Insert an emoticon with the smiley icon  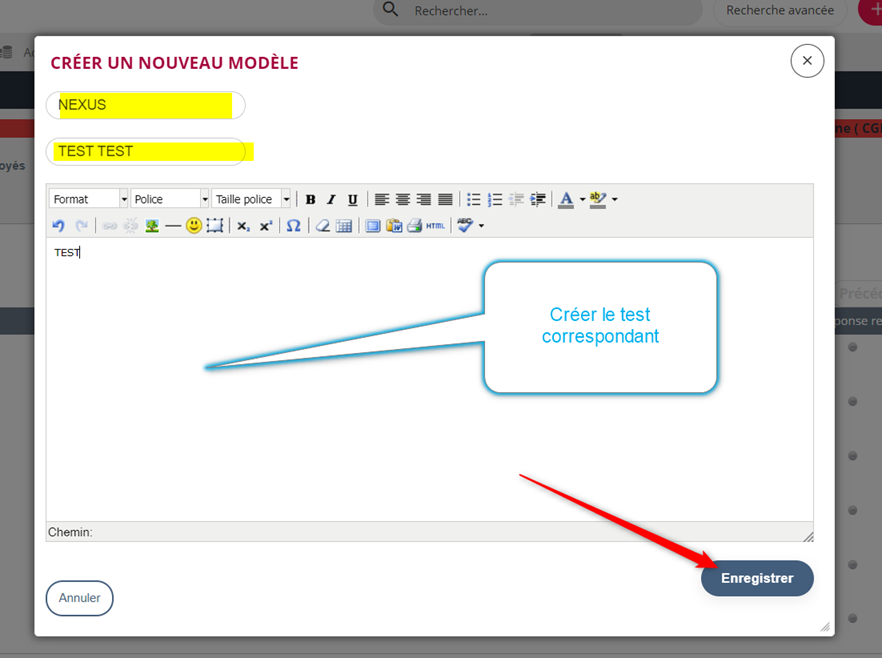click(194, 226)
